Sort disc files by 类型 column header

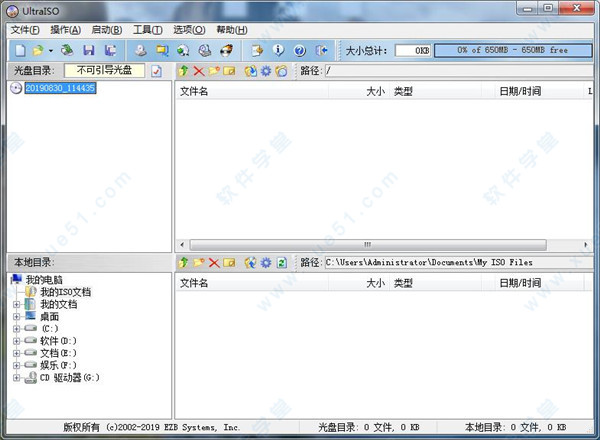(x=435, y=91)
